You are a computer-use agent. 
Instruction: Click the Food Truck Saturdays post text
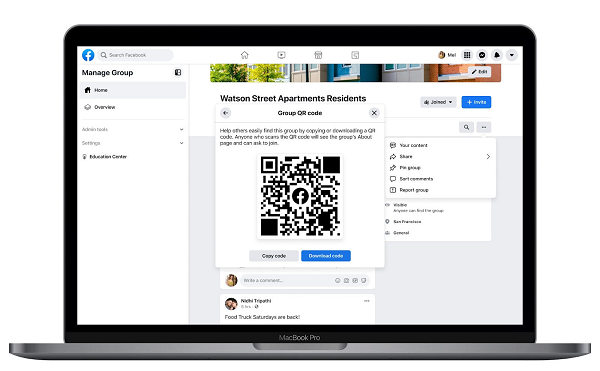tap(262, 317)
